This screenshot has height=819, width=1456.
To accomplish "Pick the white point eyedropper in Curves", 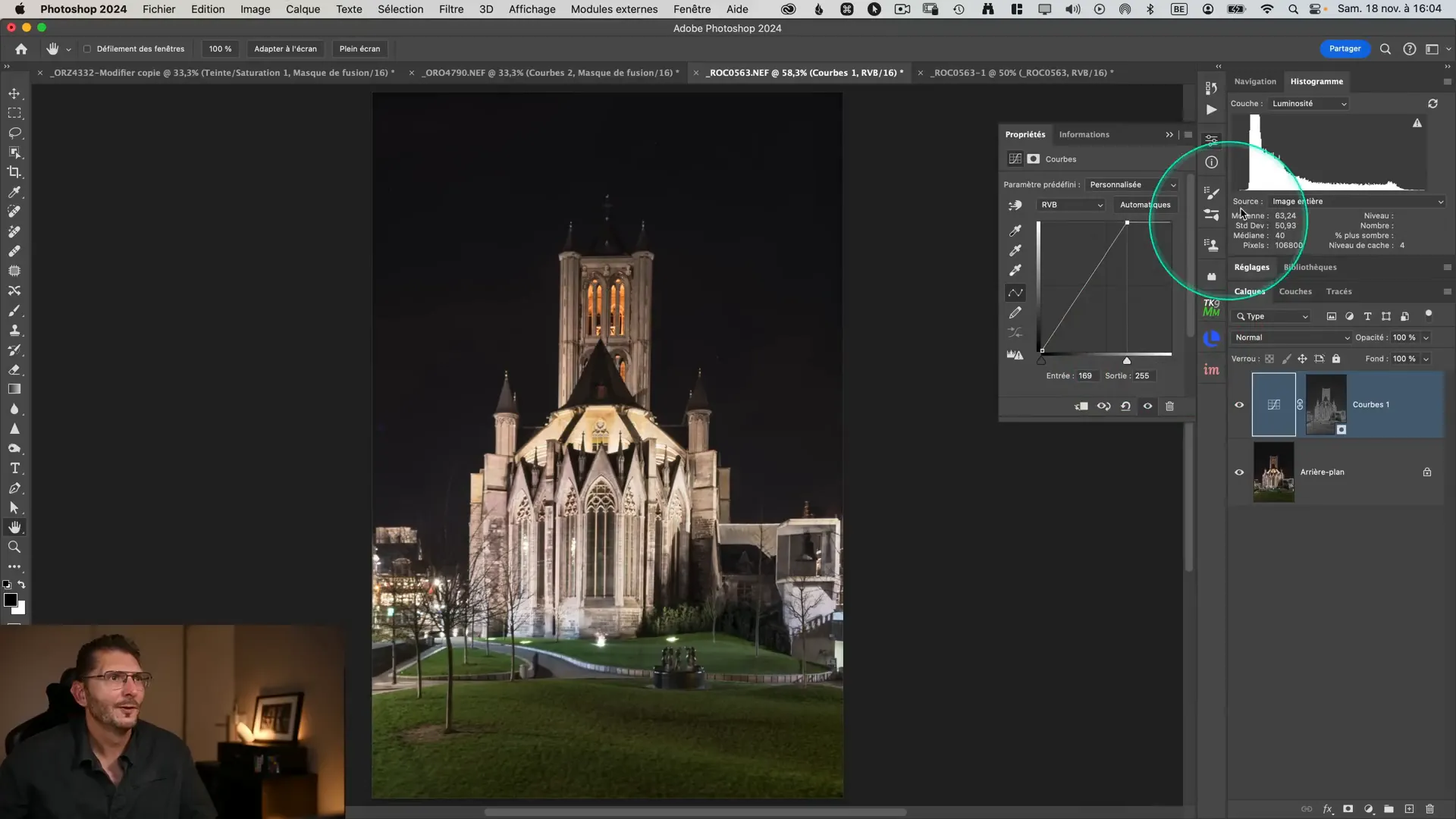I will coord(1015,270).
